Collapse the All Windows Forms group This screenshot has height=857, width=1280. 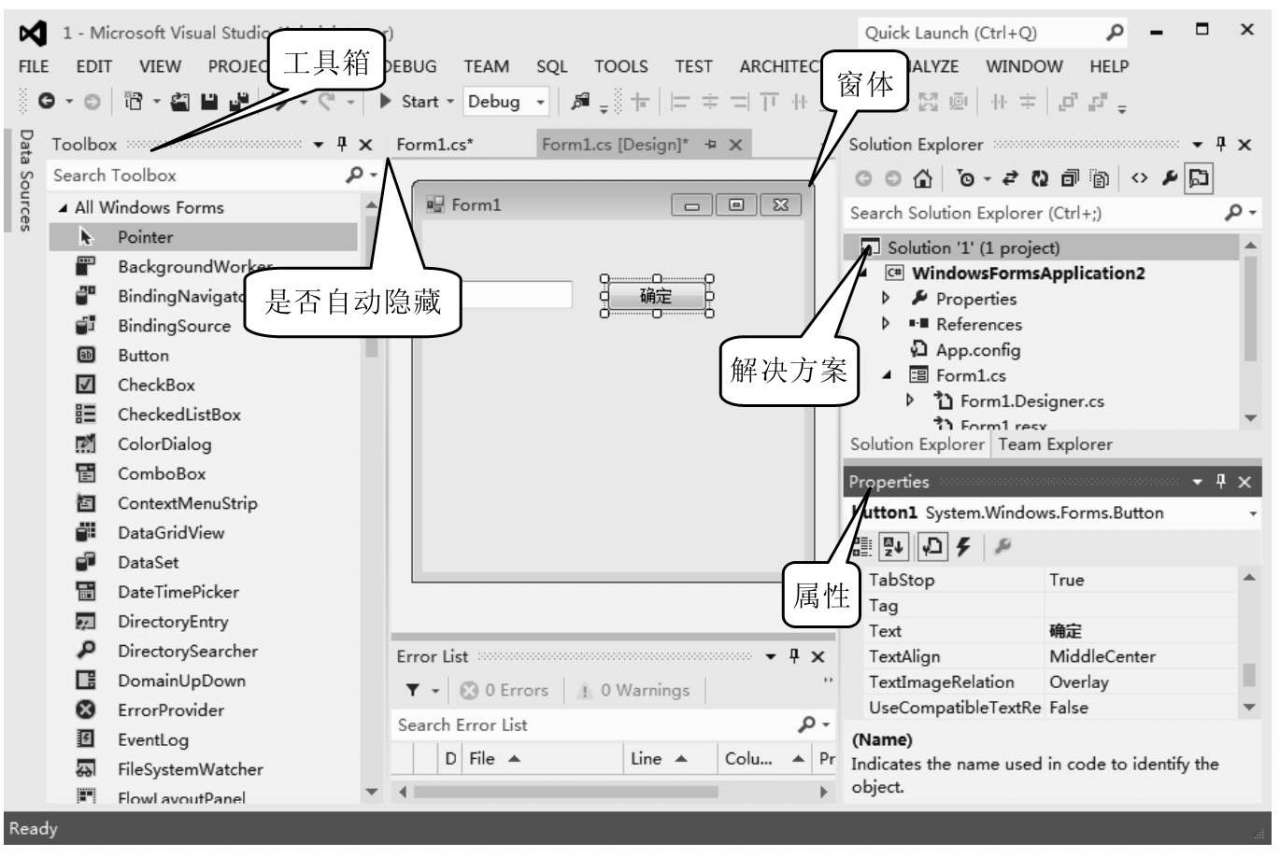click(64, 208)
